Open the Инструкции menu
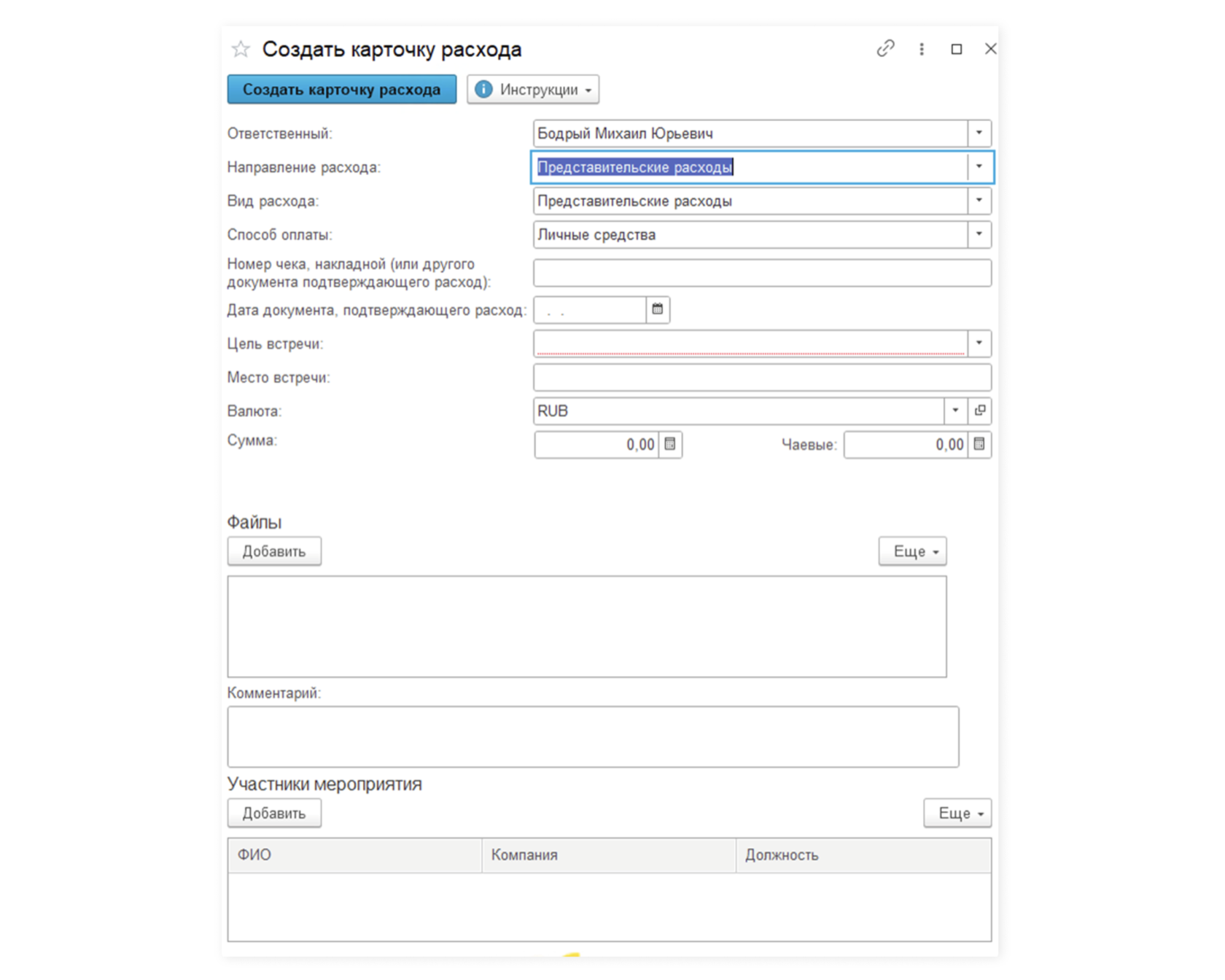This screenshot has height=980, width=1225. (x=533, y=90)
